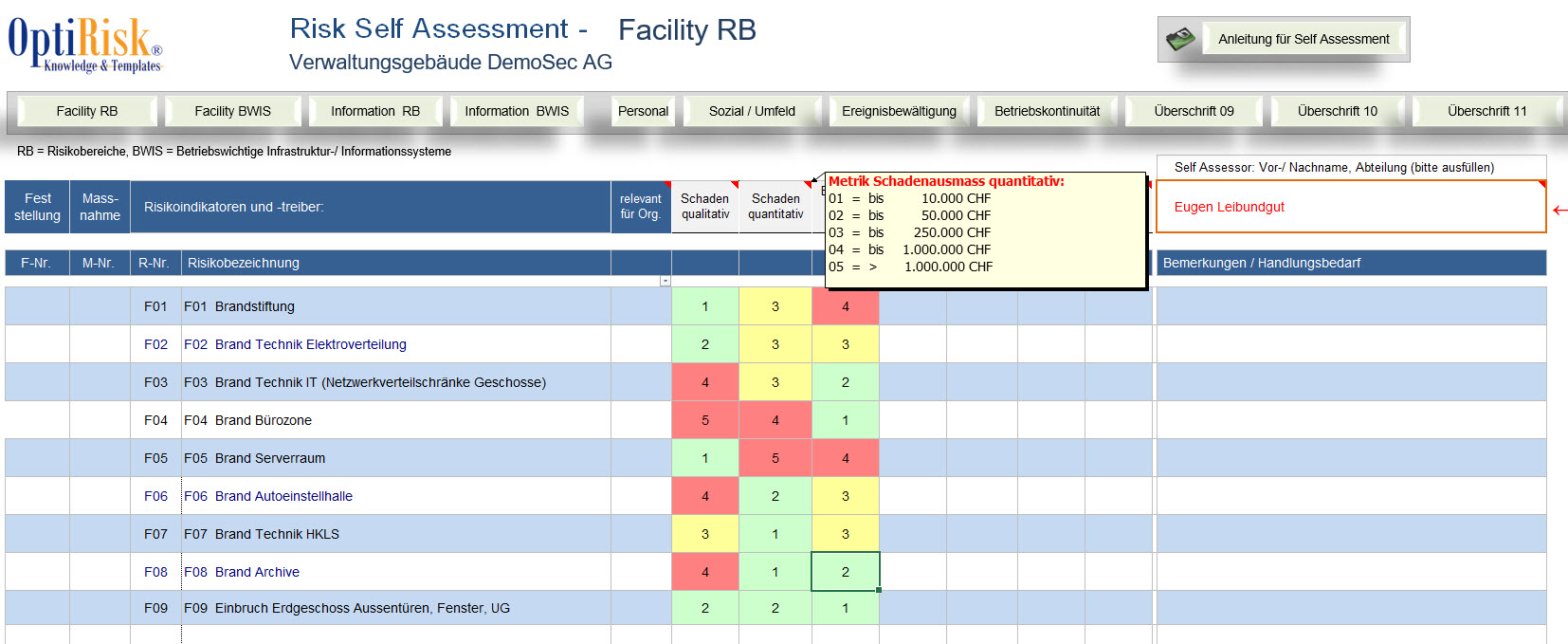This screenshot has width=1568, height=644.
Task: Switch to the Facility BWIS tab
Action: [x=232, y=111]
